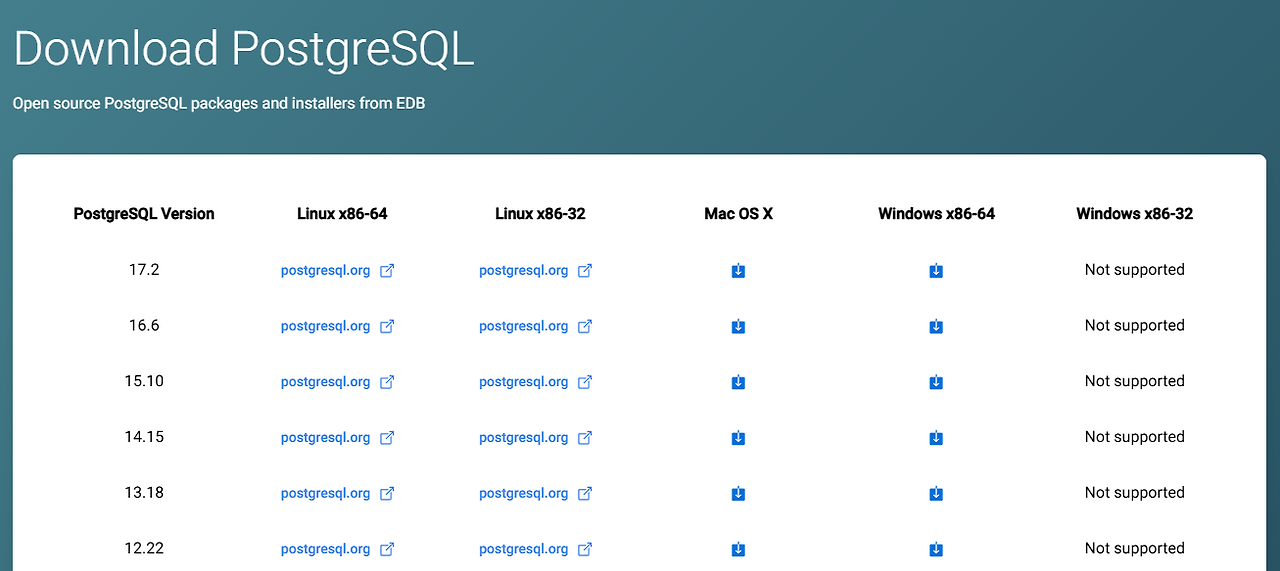Download PostgreSQL 17.2 installer for Mac OS X
Image resolution: width=1280 pixels, height=571 pixels.
coord(738,271)
